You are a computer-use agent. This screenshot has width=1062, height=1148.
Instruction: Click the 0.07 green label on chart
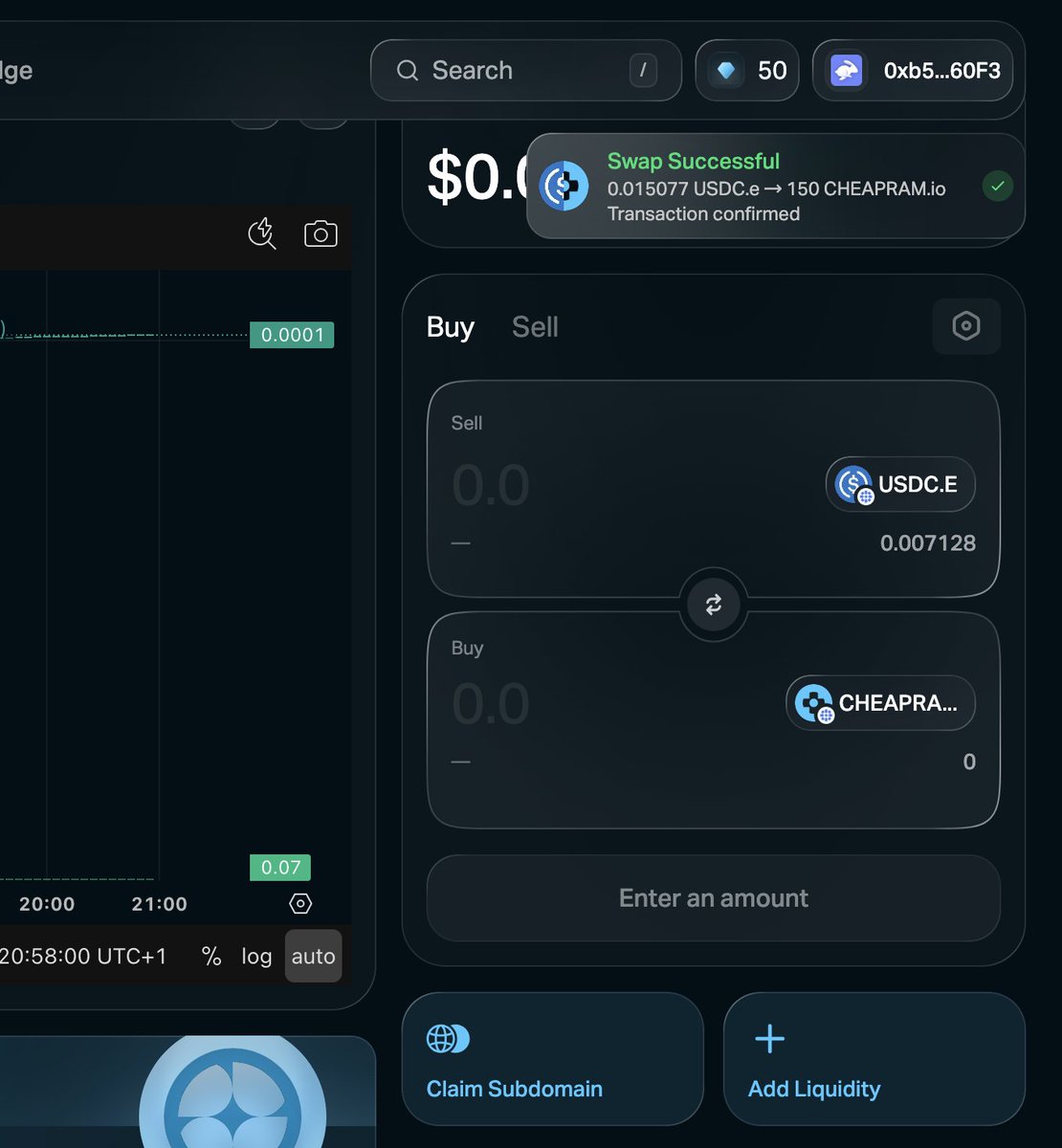click(280, 868)
